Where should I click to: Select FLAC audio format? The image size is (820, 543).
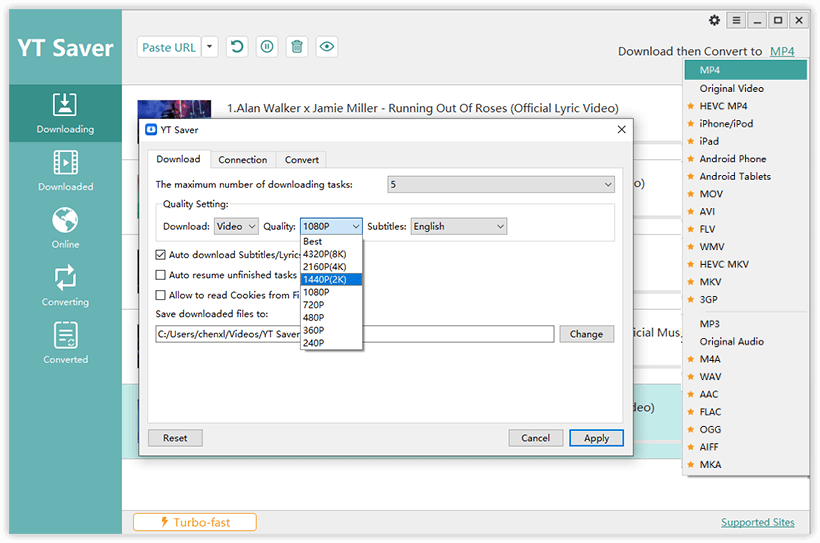coord(746,412)
